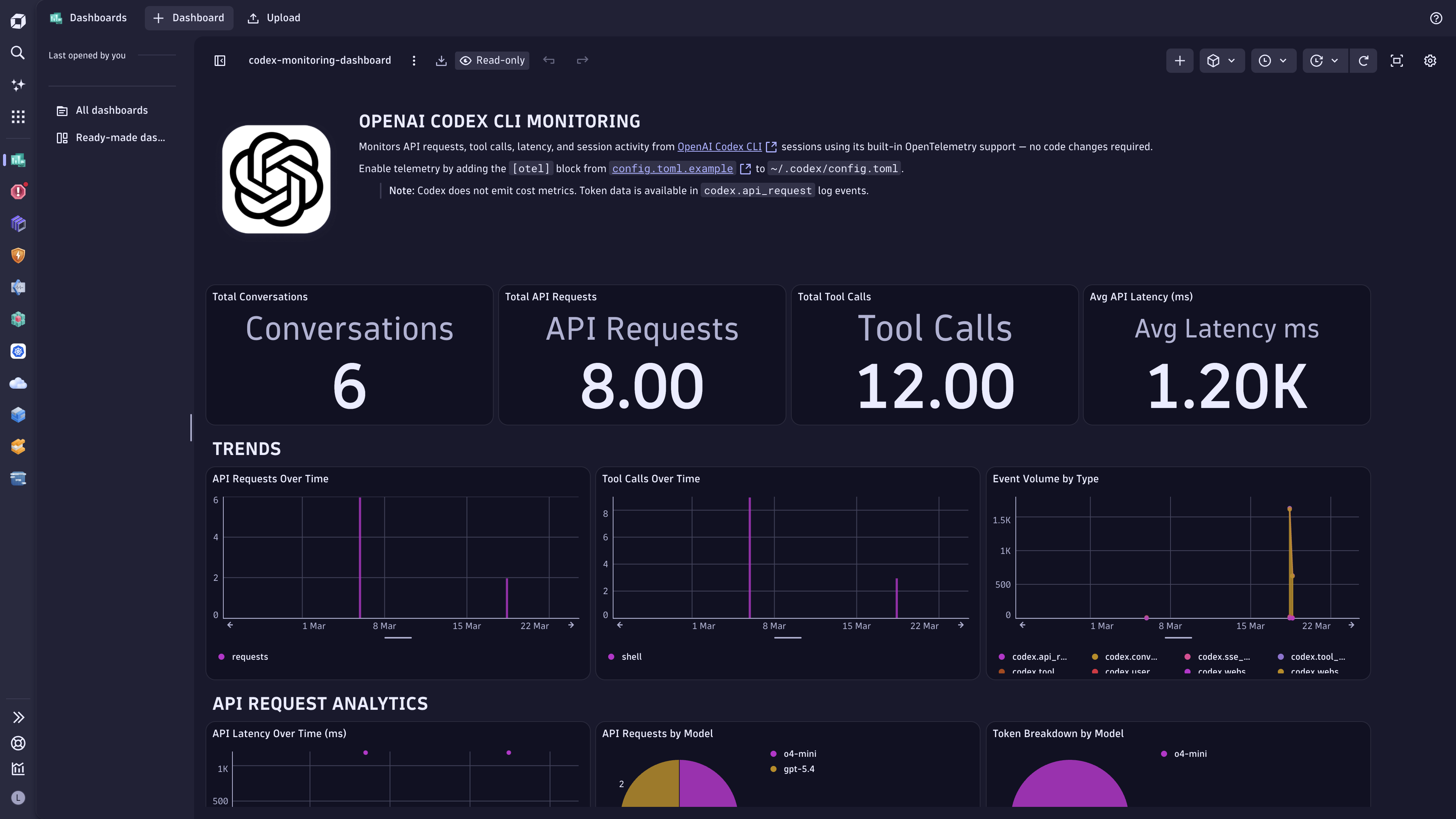
Task: Open the AI sparkle assistant icon
Action: (x=18, y=85)
